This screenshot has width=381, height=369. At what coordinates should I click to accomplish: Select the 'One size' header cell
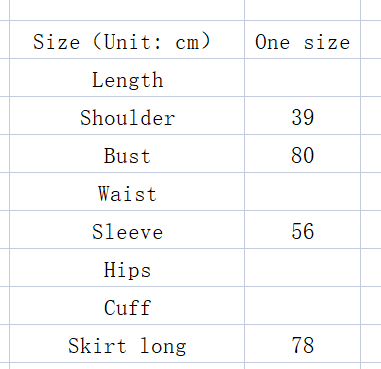pos(302,40)
